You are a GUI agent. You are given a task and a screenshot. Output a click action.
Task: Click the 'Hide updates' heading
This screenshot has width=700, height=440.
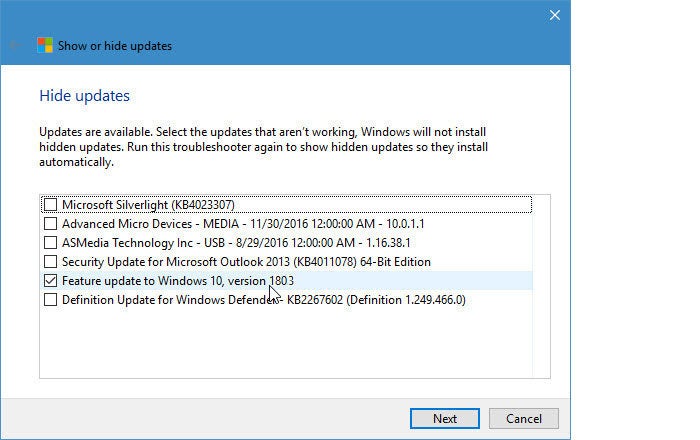pos(84,95)
